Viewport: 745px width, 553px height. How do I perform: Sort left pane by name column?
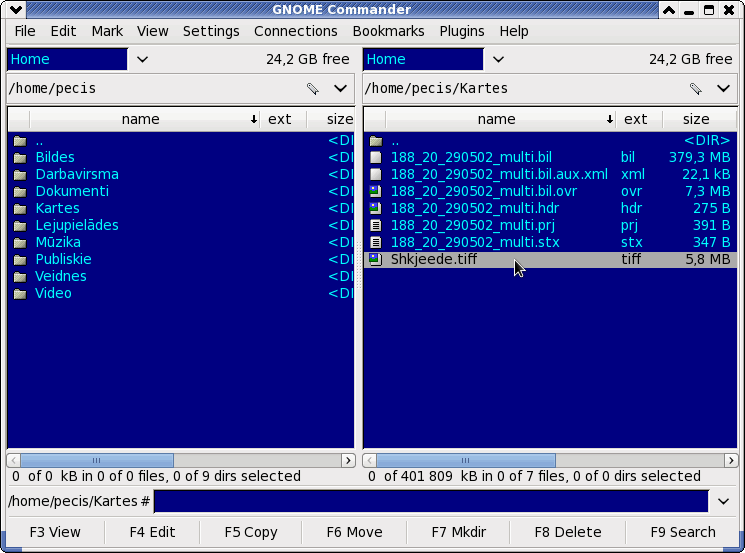tap(144, 119)
